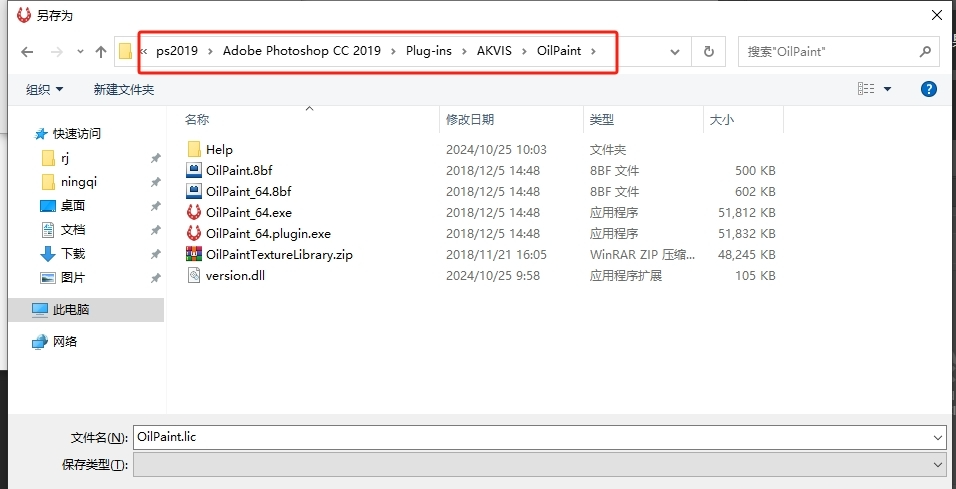Viewport: 956px width, 489px height.
Task: Click the pin icon beside 文档
Action: tap(155, 230)
